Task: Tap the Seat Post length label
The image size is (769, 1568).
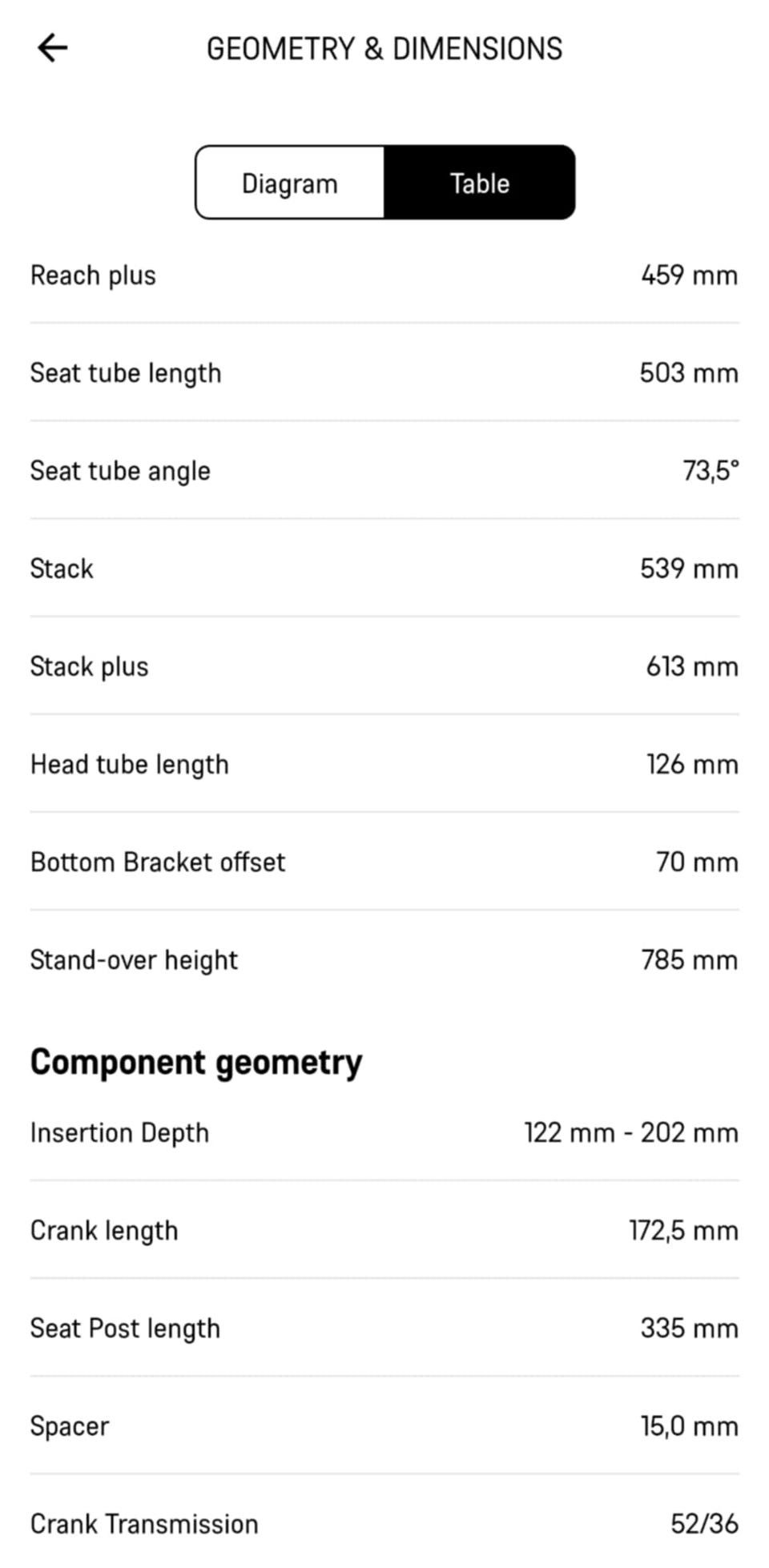Action: coord(125,1328)
